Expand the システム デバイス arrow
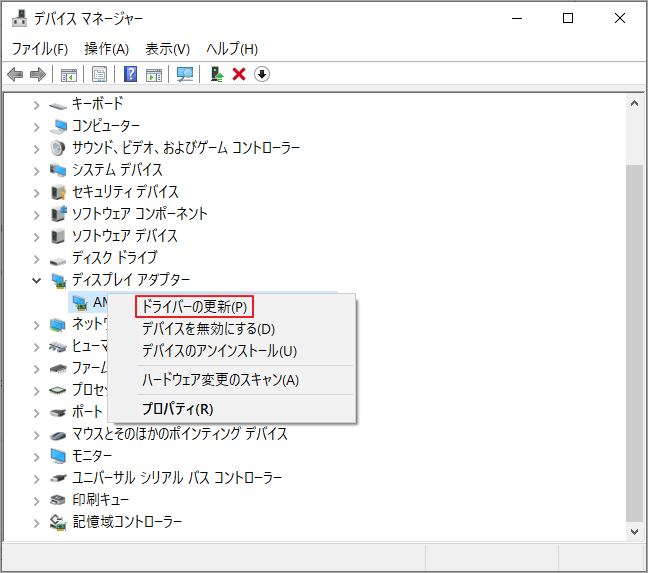The width and height of the screenshot is (648, 573). click(36, 171)
